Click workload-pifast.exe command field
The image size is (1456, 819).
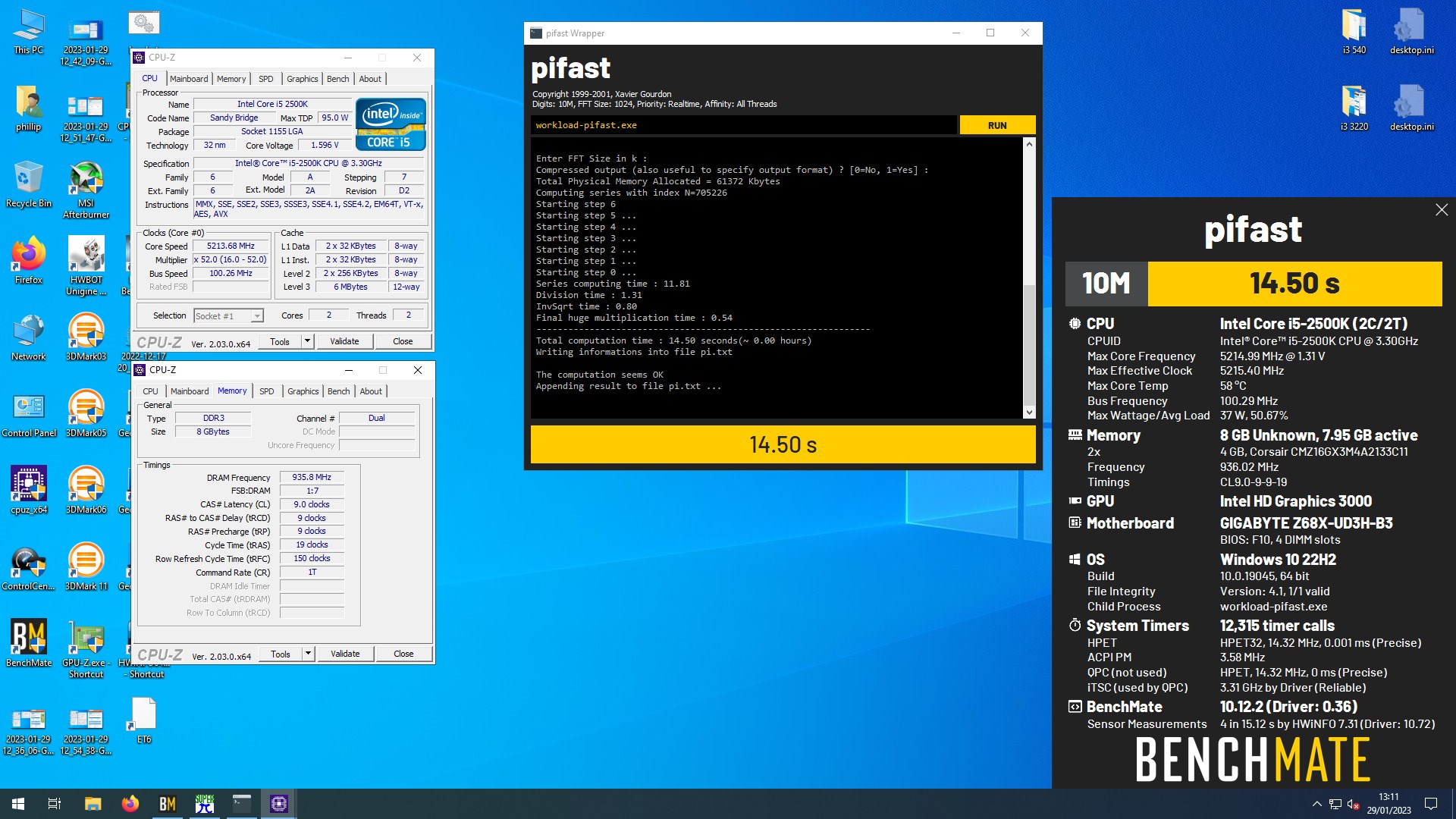[744, 125]
